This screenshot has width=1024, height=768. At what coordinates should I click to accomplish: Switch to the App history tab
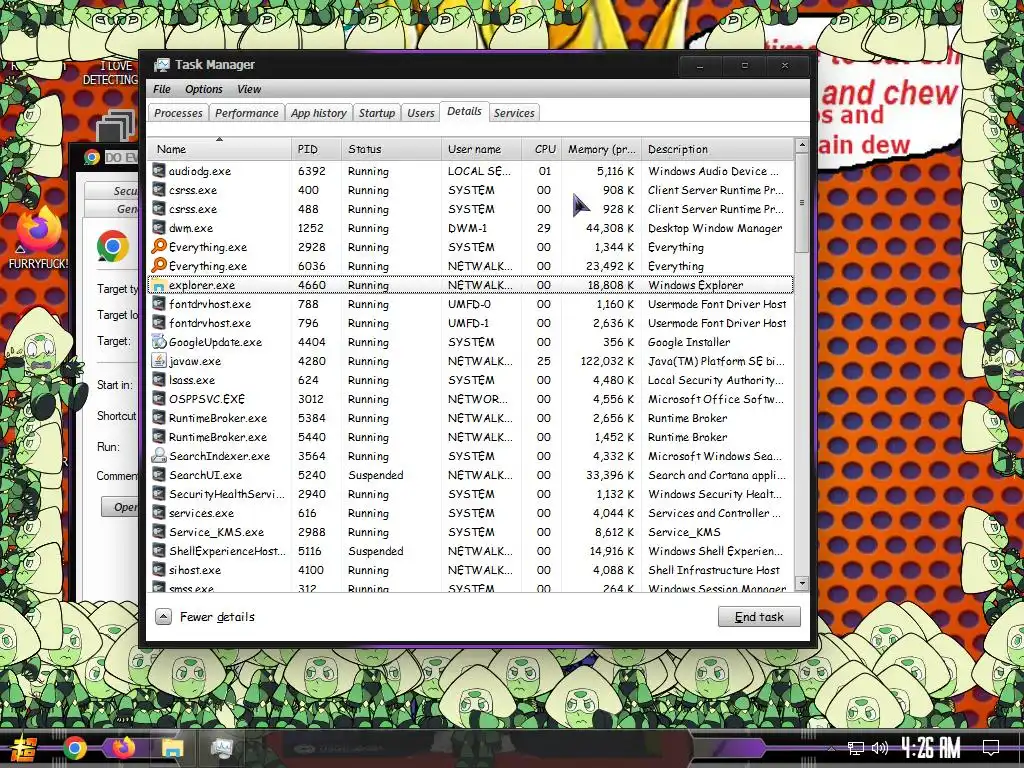[x=319, y=113]
